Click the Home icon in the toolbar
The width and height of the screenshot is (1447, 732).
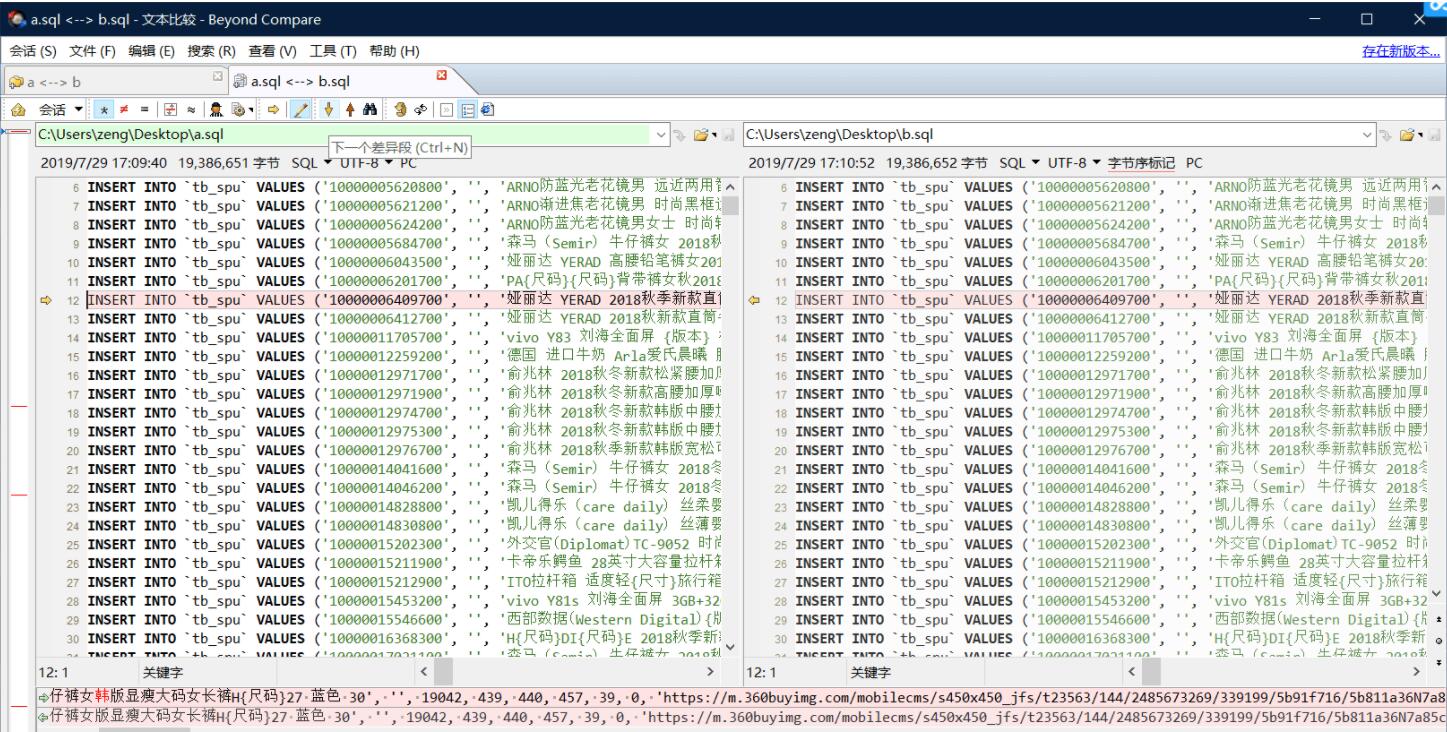click(x=19, y=109)
